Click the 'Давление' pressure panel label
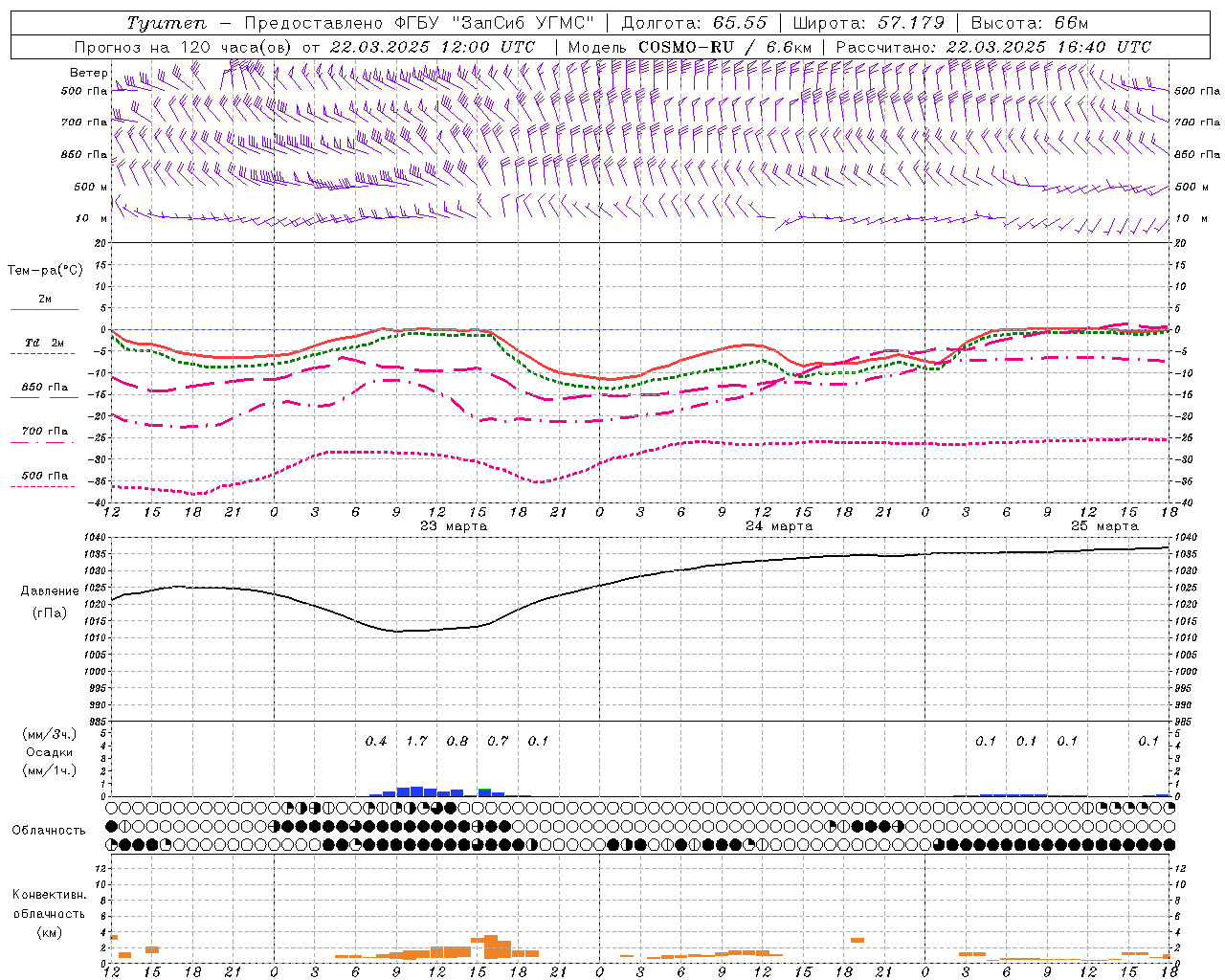 tap(48, 591)
